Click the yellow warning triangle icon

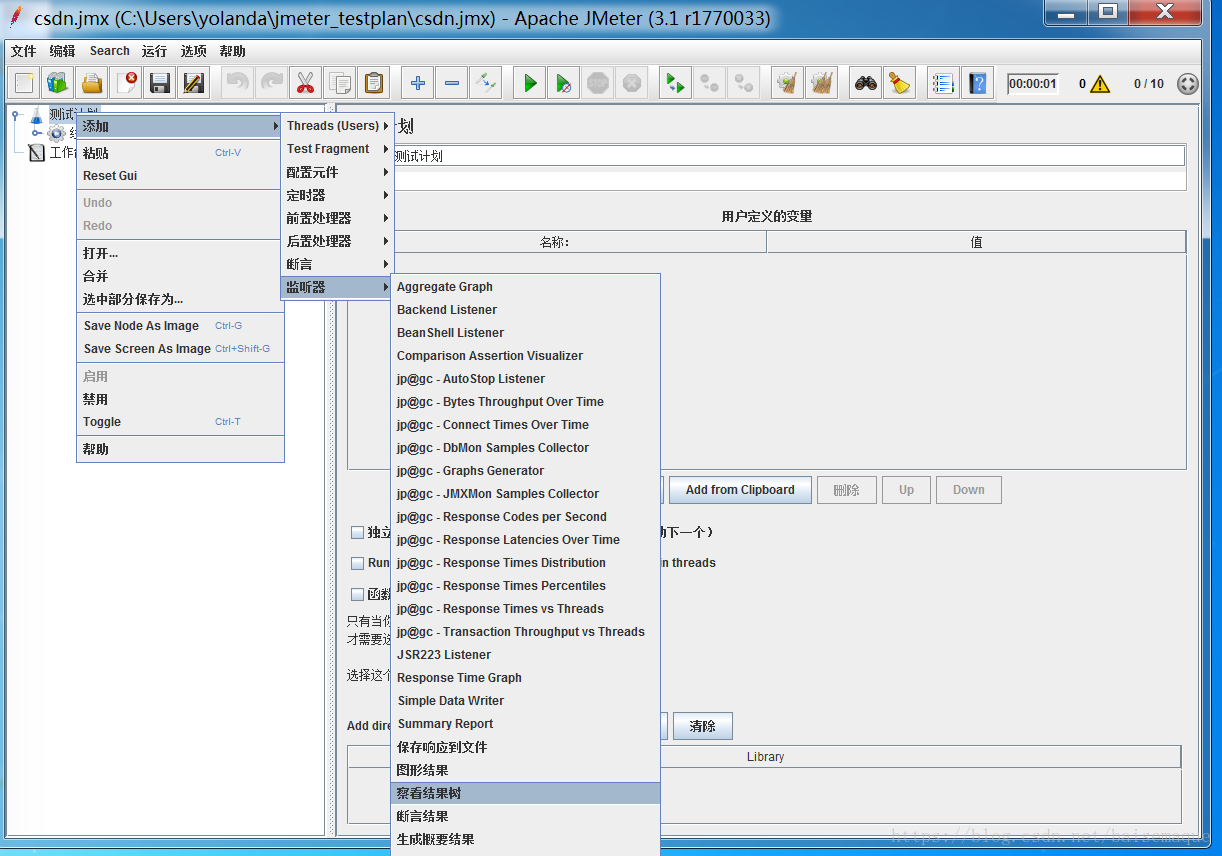1100,84
